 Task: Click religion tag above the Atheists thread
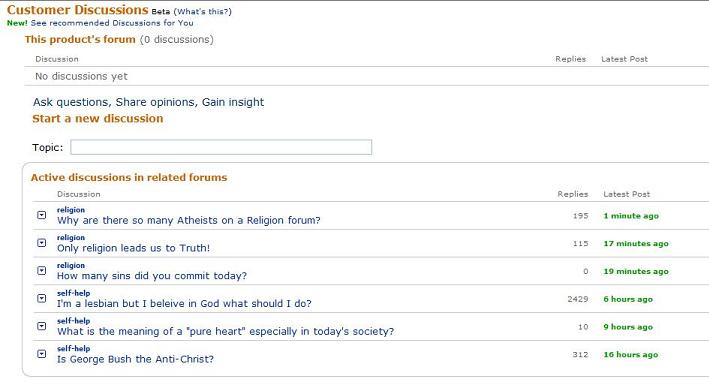71,210
